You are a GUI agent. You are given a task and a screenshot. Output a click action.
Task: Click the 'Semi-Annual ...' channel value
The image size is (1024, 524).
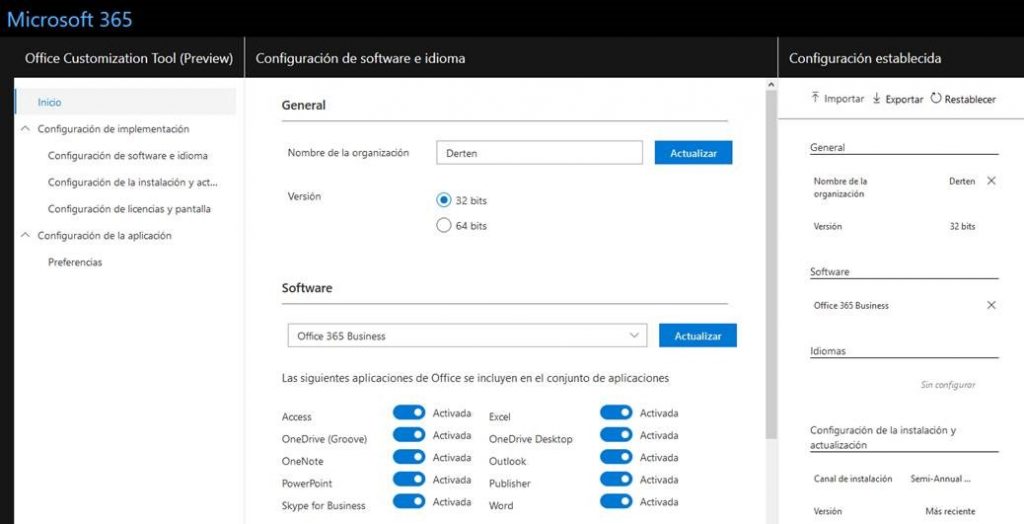[x=940, y=479]
